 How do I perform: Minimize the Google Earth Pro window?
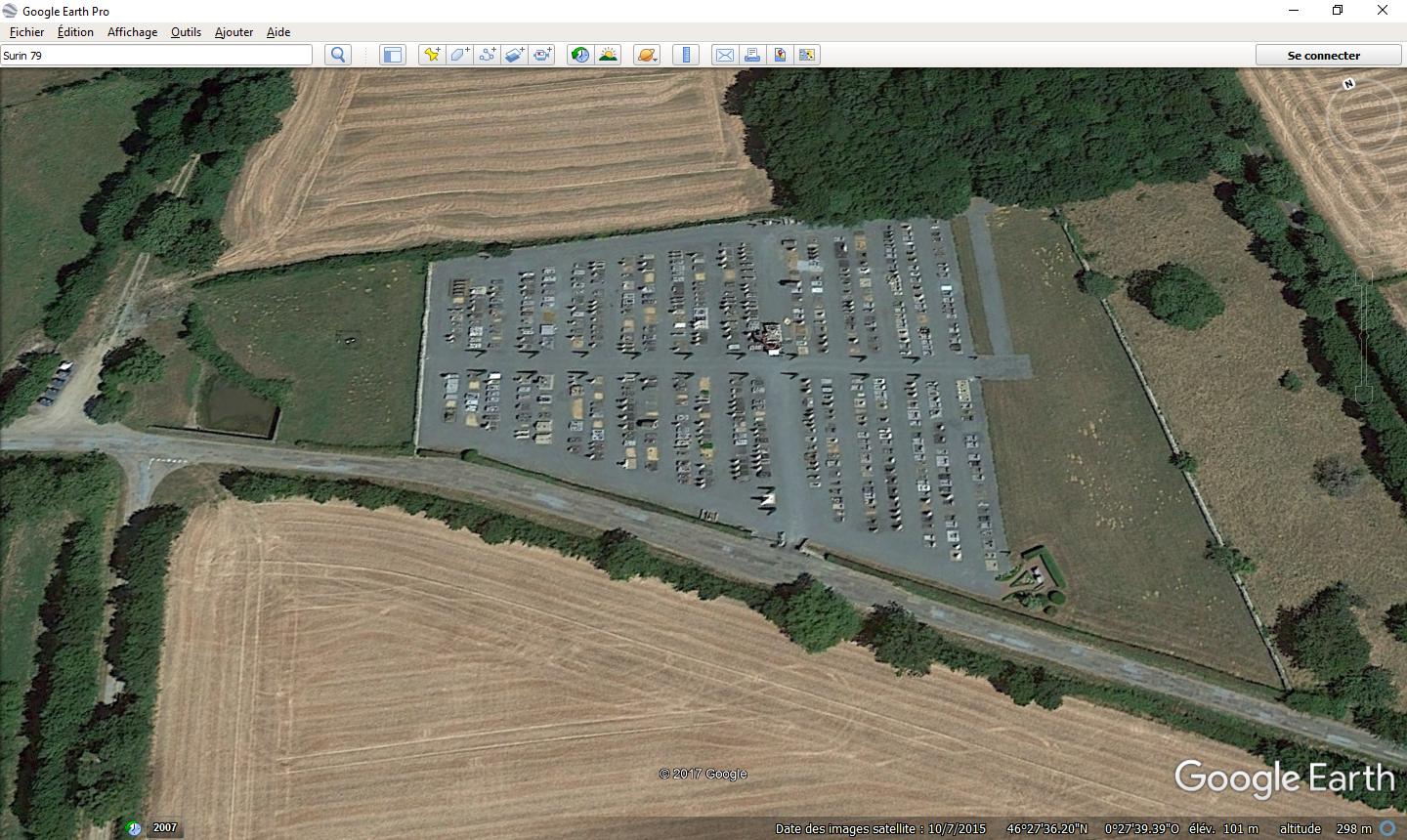click(x=1294, y=11)
